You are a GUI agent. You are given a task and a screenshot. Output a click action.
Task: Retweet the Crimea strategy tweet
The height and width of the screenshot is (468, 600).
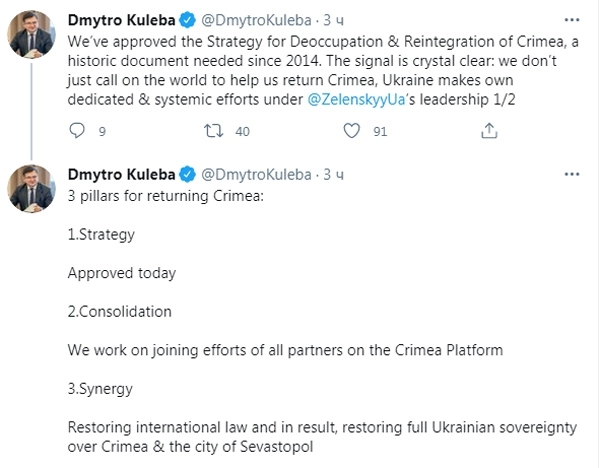point(214,131)
